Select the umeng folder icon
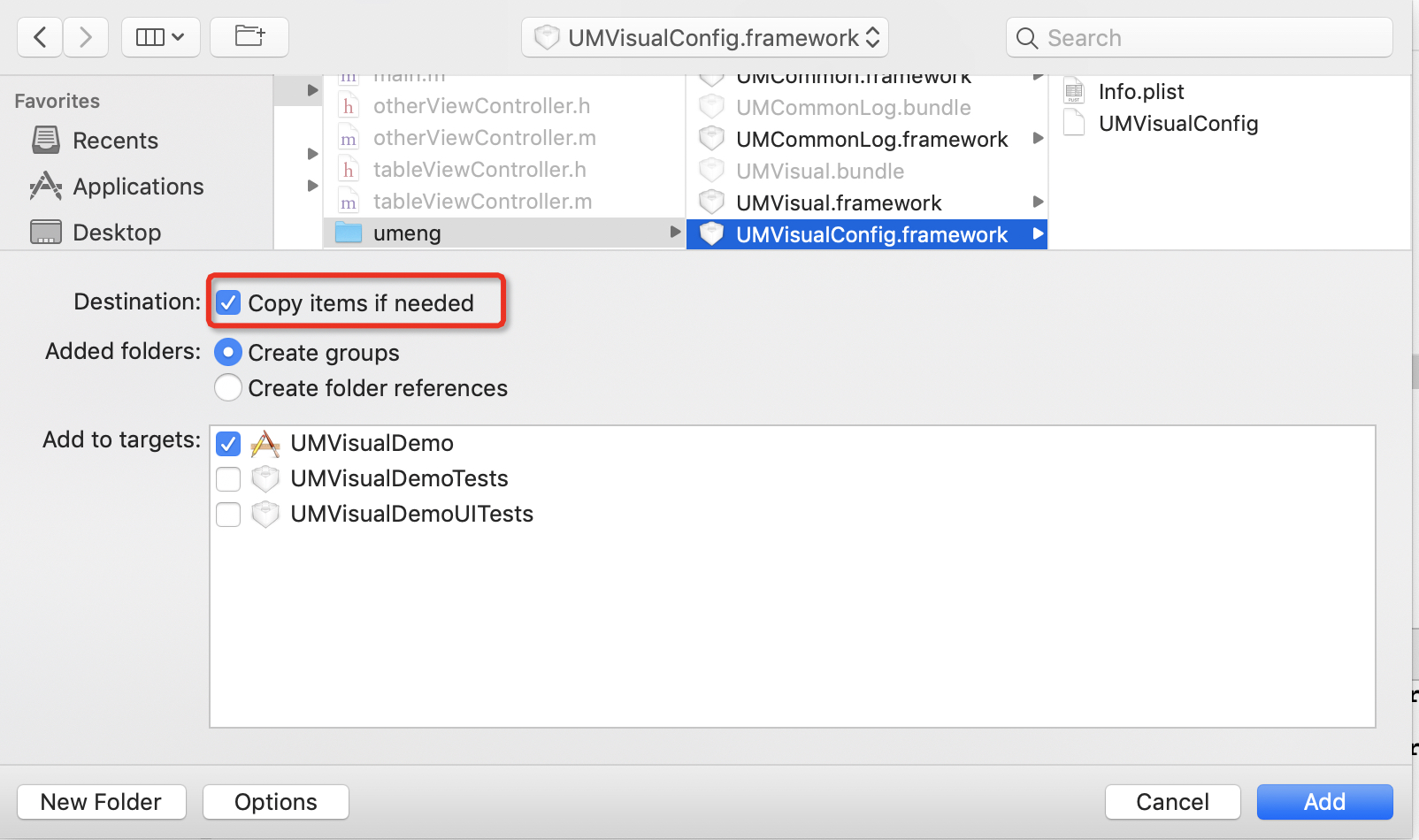1419x840 pixels. pos(349,233)
